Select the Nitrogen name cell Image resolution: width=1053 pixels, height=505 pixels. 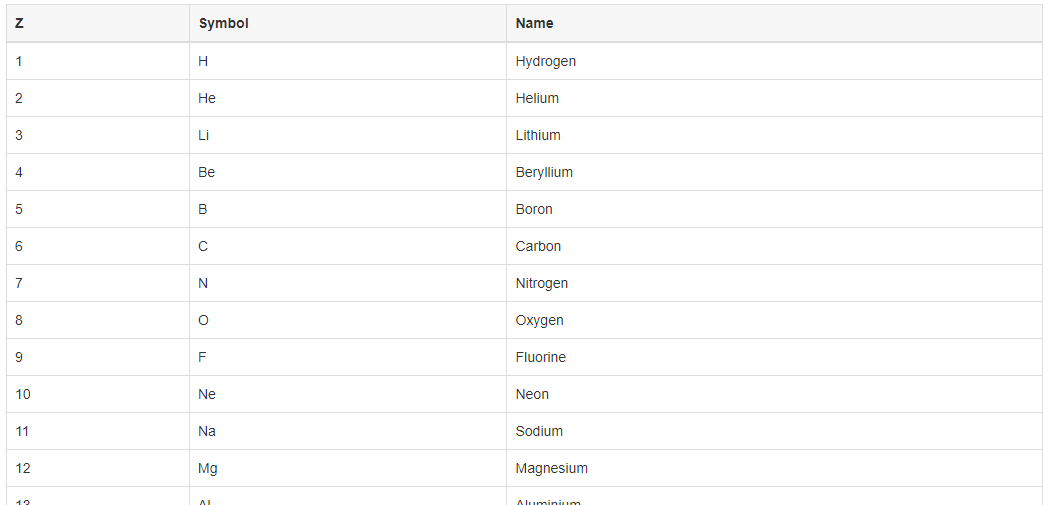[541, 283]
